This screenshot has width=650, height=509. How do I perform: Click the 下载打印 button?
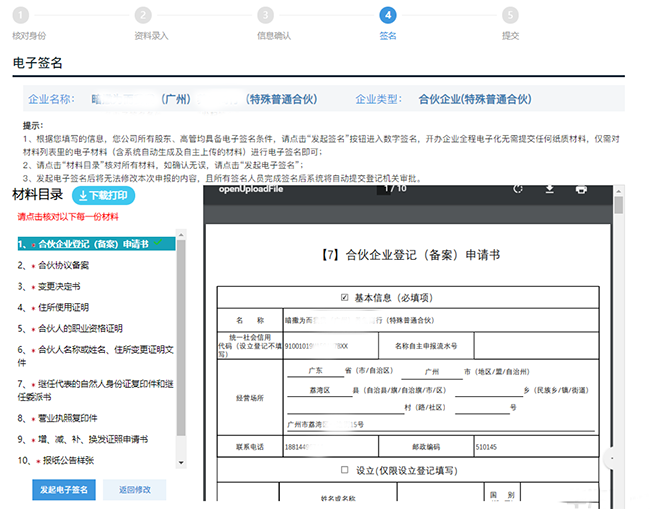[x=103, y=196]
